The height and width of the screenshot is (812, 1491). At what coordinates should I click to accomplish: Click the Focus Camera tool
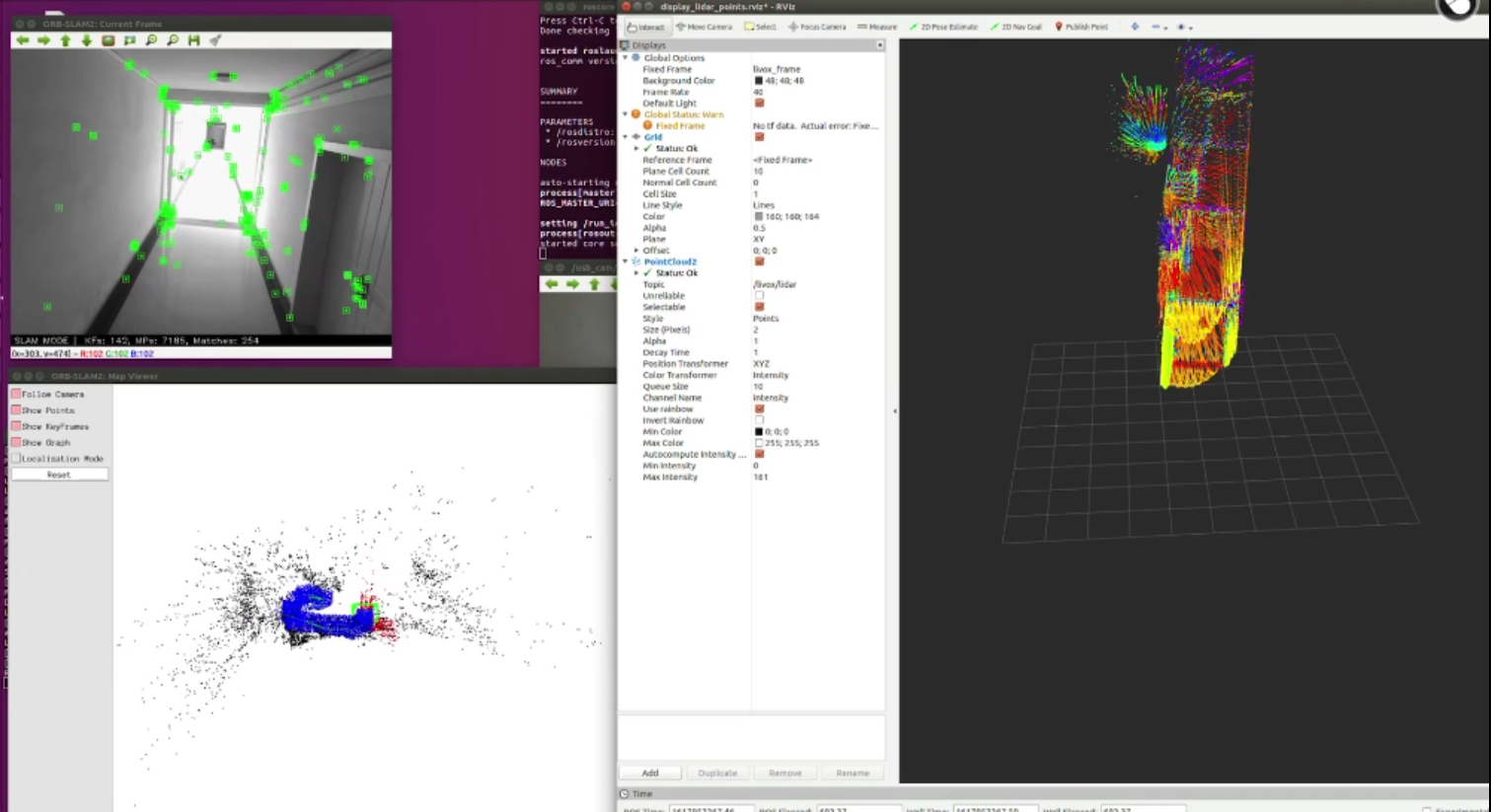point(817,27)
